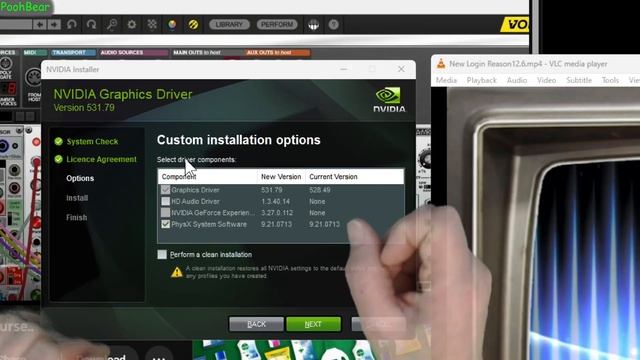640x360 pixels.
Task: Click System Check step label
Action: click(92, 142)
